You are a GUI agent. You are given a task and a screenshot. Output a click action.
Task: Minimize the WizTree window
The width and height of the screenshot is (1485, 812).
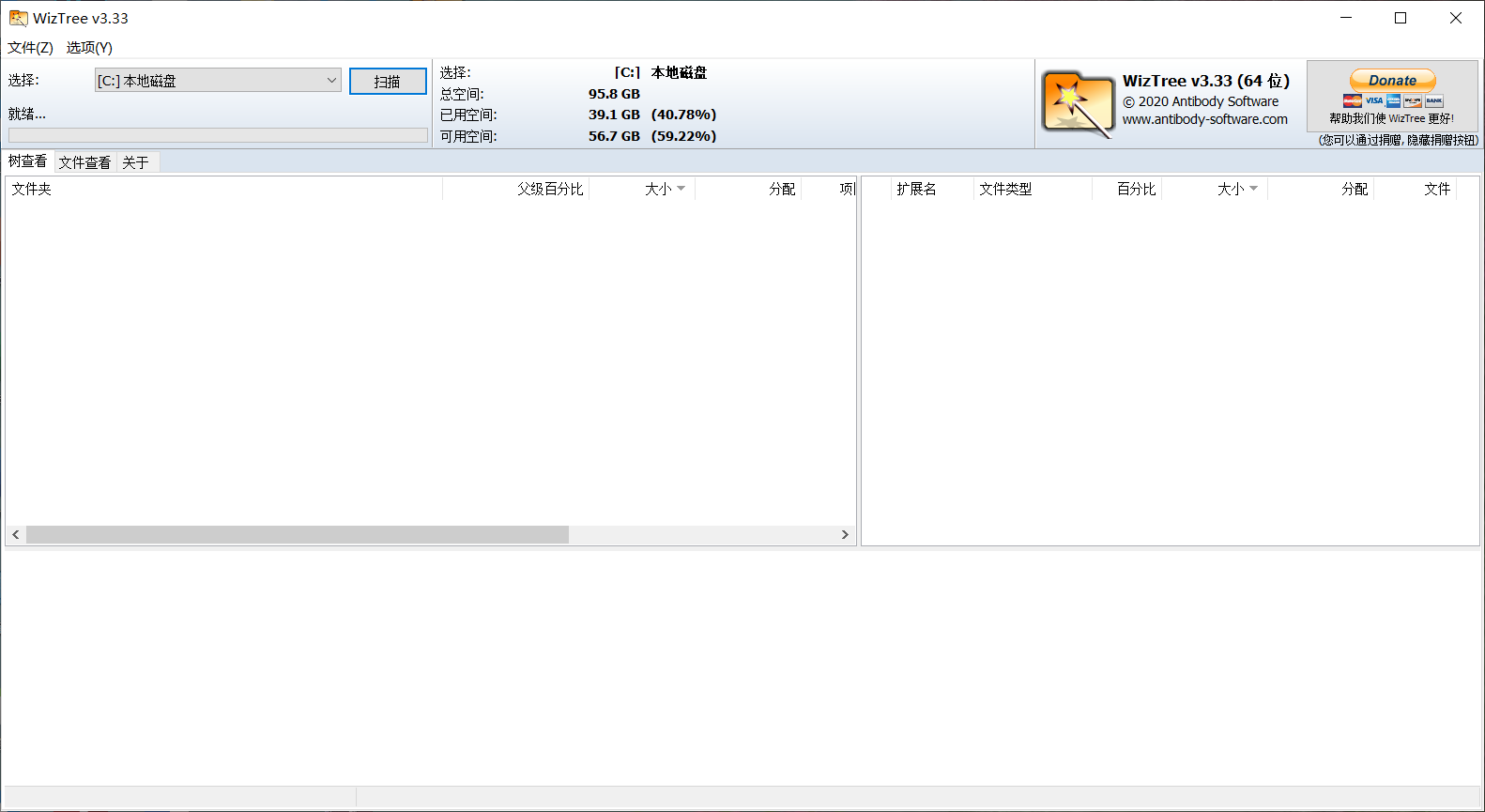click(1346, 18)
